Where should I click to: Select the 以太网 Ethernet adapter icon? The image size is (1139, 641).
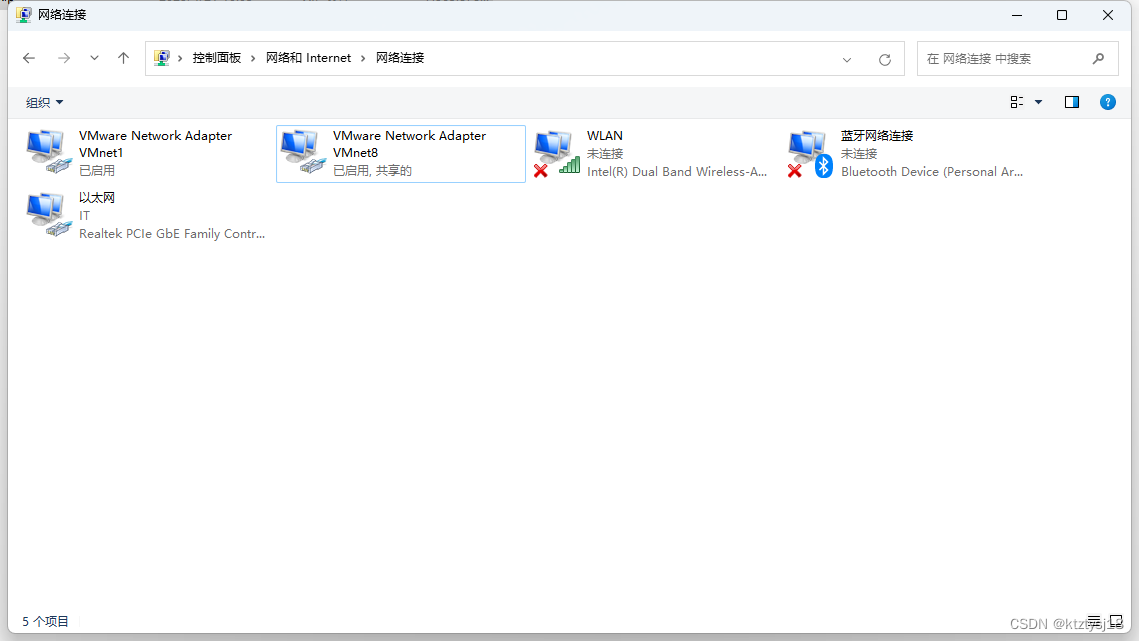point(49,214)
